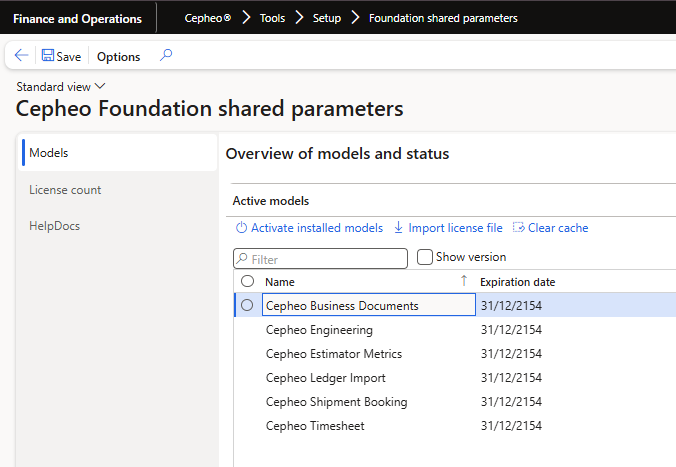676x467 pixels.
Task: Click the Save disk icon
Action: pyautogui.click(x=48, y=56)
